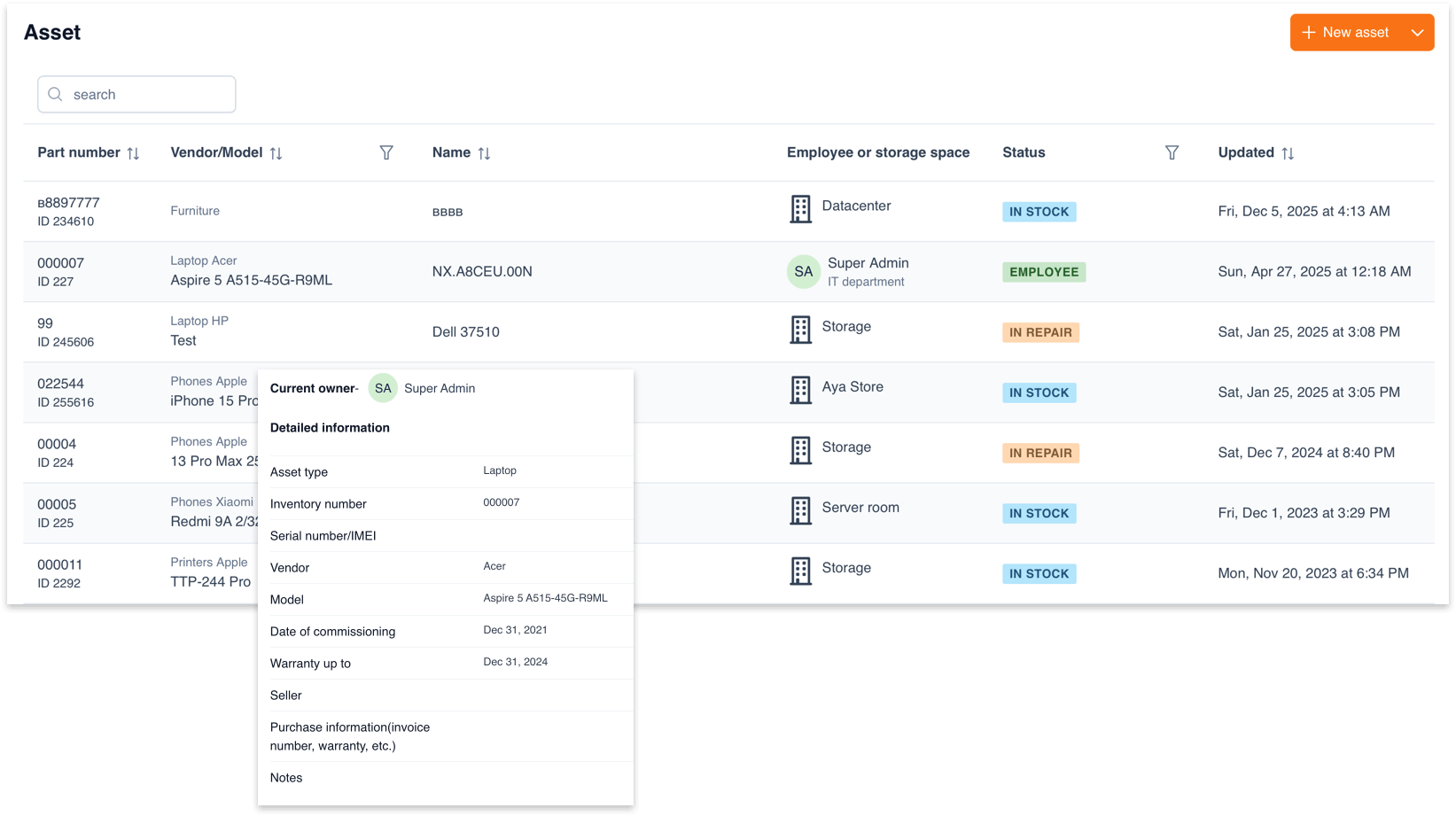Click the search input field
Viewport: 1456px width, 816px height.
(142, 94)
